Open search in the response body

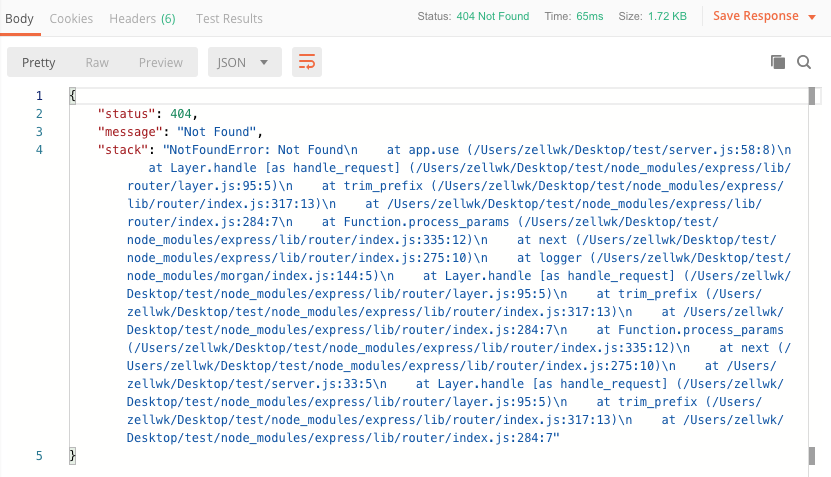(804, 62)
